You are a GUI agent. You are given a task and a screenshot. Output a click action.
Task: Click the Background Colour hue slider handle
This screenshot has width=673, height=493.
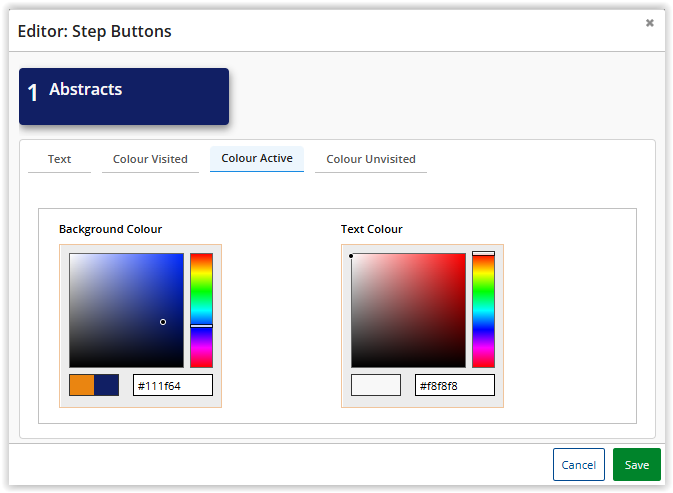click(201, 325)
